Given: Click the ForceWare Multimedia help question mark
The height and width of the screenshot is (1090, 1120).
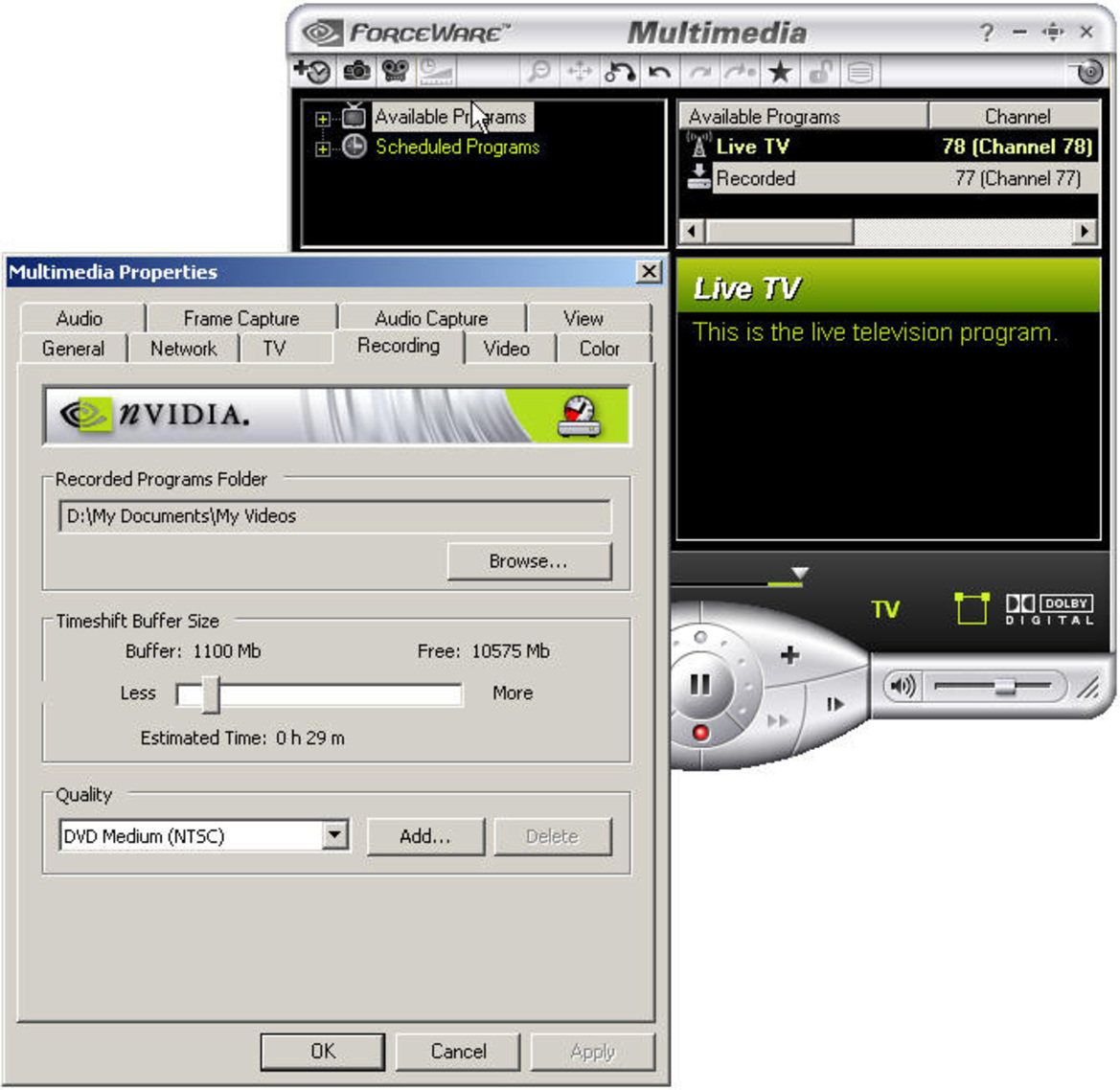Looking at the screenshot, I should 987,33.
